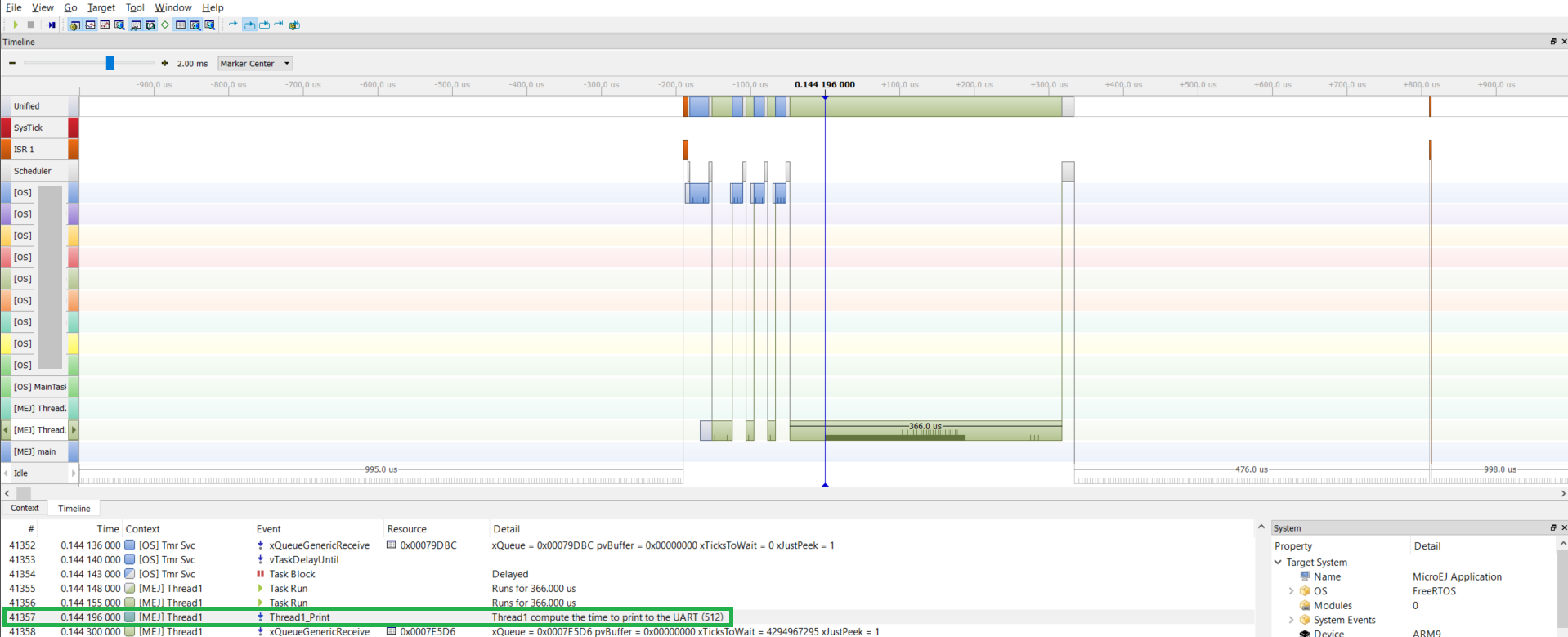1568x637 pixels.
Task: Open the Target menu
Action: click(101, 7)
